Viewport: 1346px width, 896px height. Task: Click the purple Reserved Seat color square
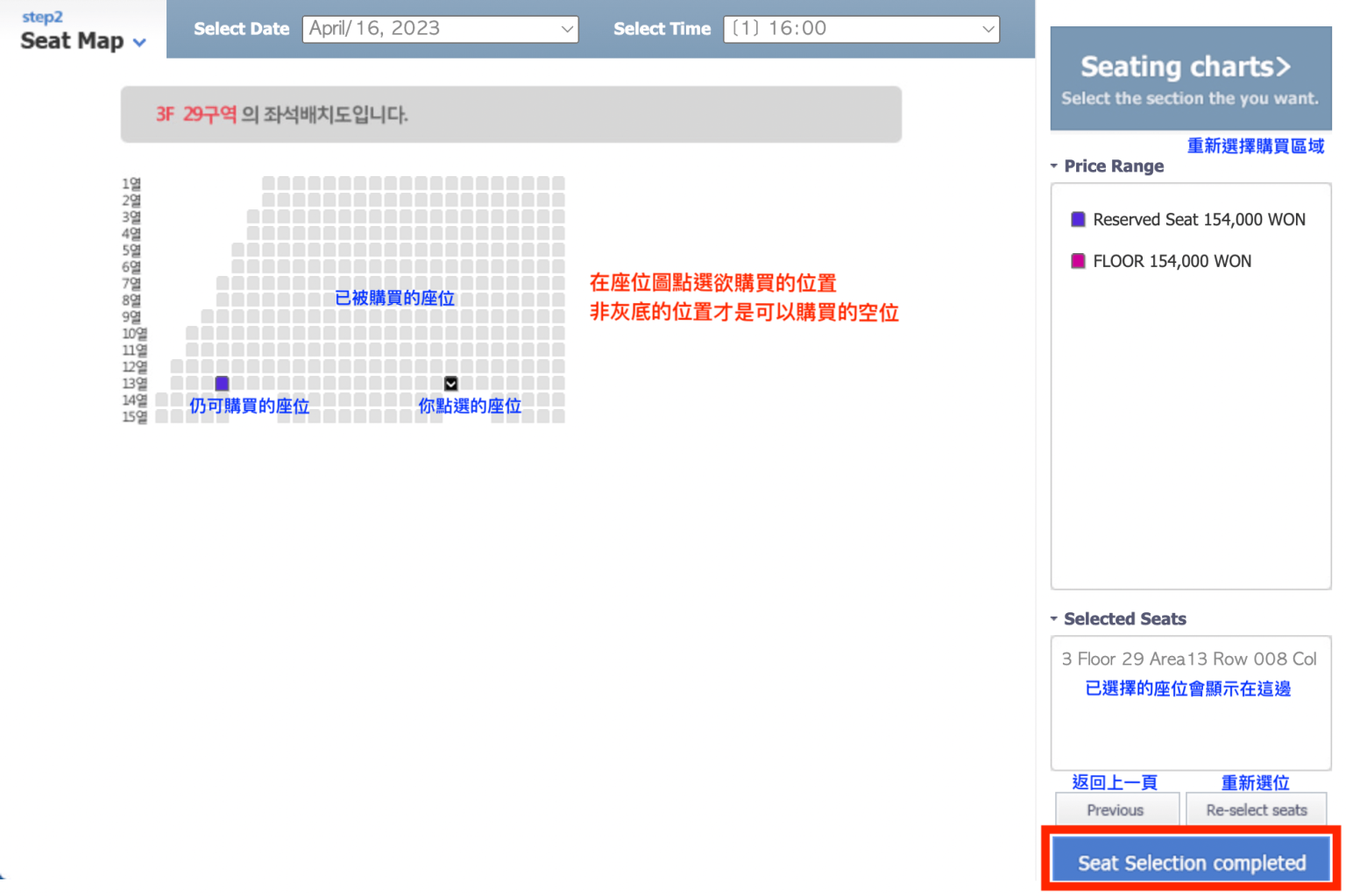click(1078, 220)
